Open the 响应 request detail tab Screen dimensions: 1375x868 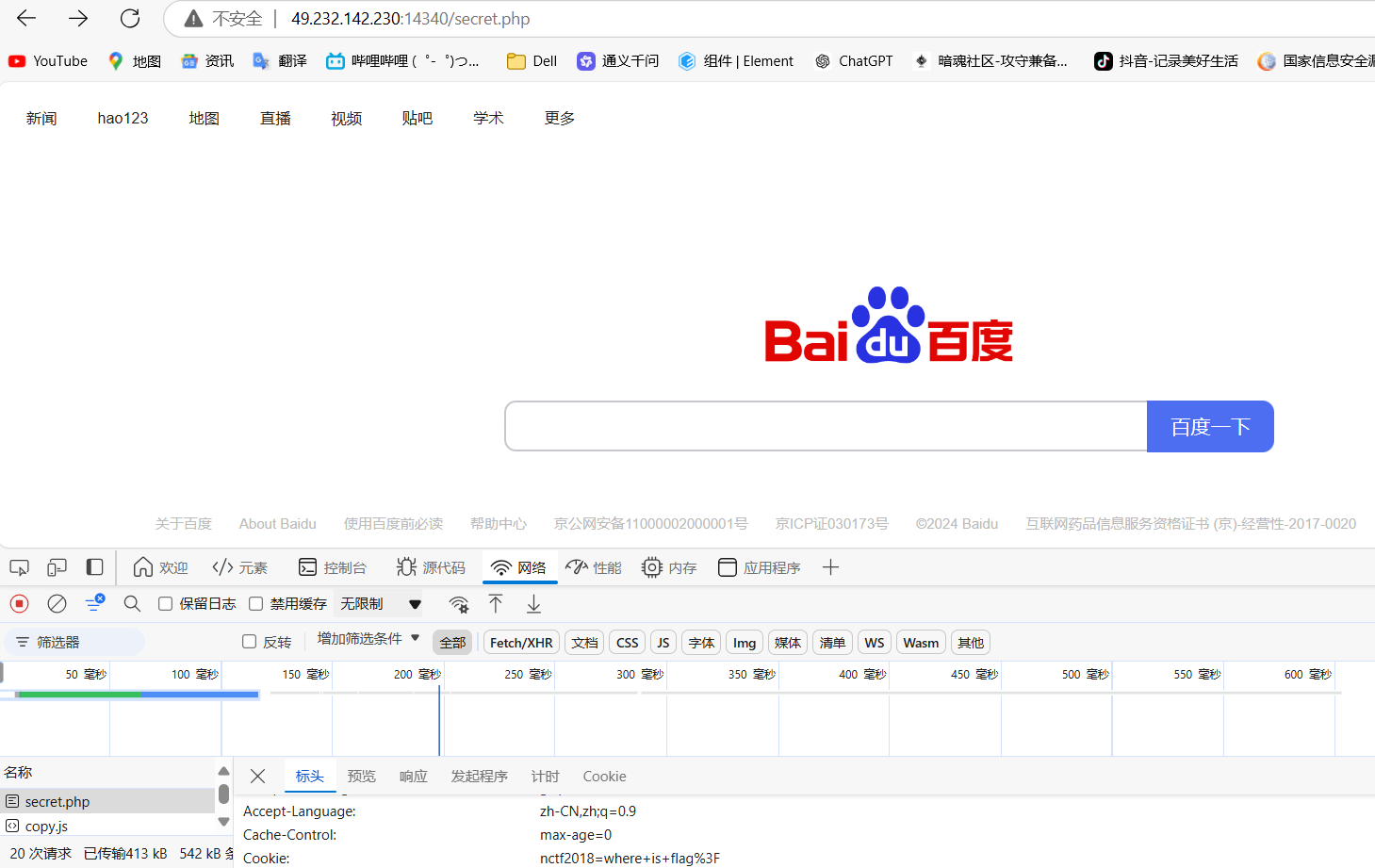click(413, 777)
